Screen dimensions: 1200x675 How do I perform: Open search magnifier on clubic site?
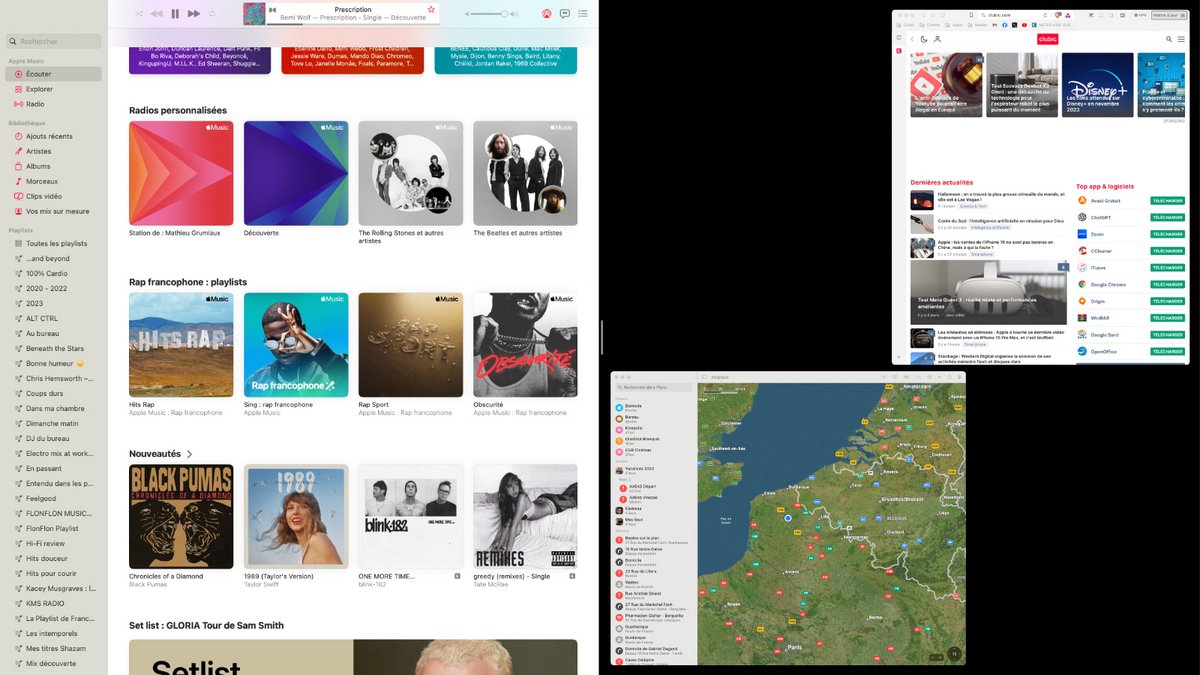click(1169, 39)
